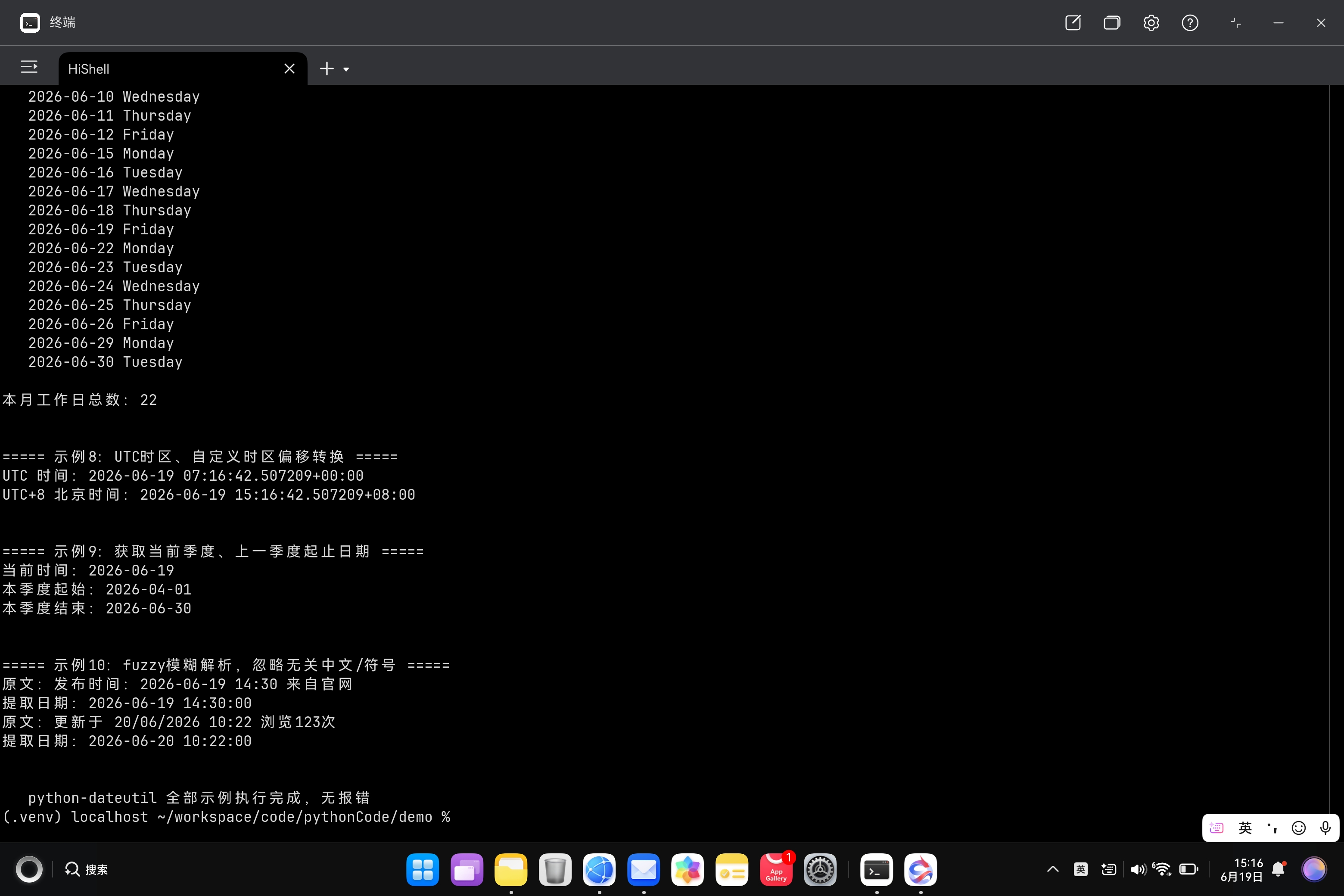
Task: Click the '原文: 更新于 20/06/2026 10:22' line
Action: 168,722
